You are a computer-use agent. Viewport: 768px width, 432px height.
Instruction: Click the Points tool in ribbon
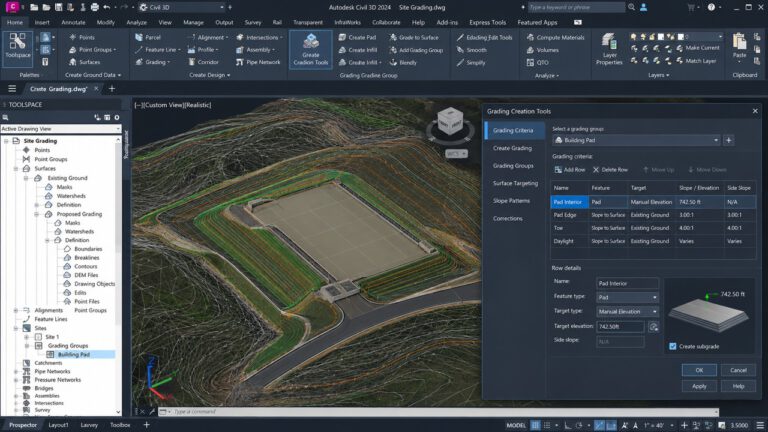click(82, 37)
